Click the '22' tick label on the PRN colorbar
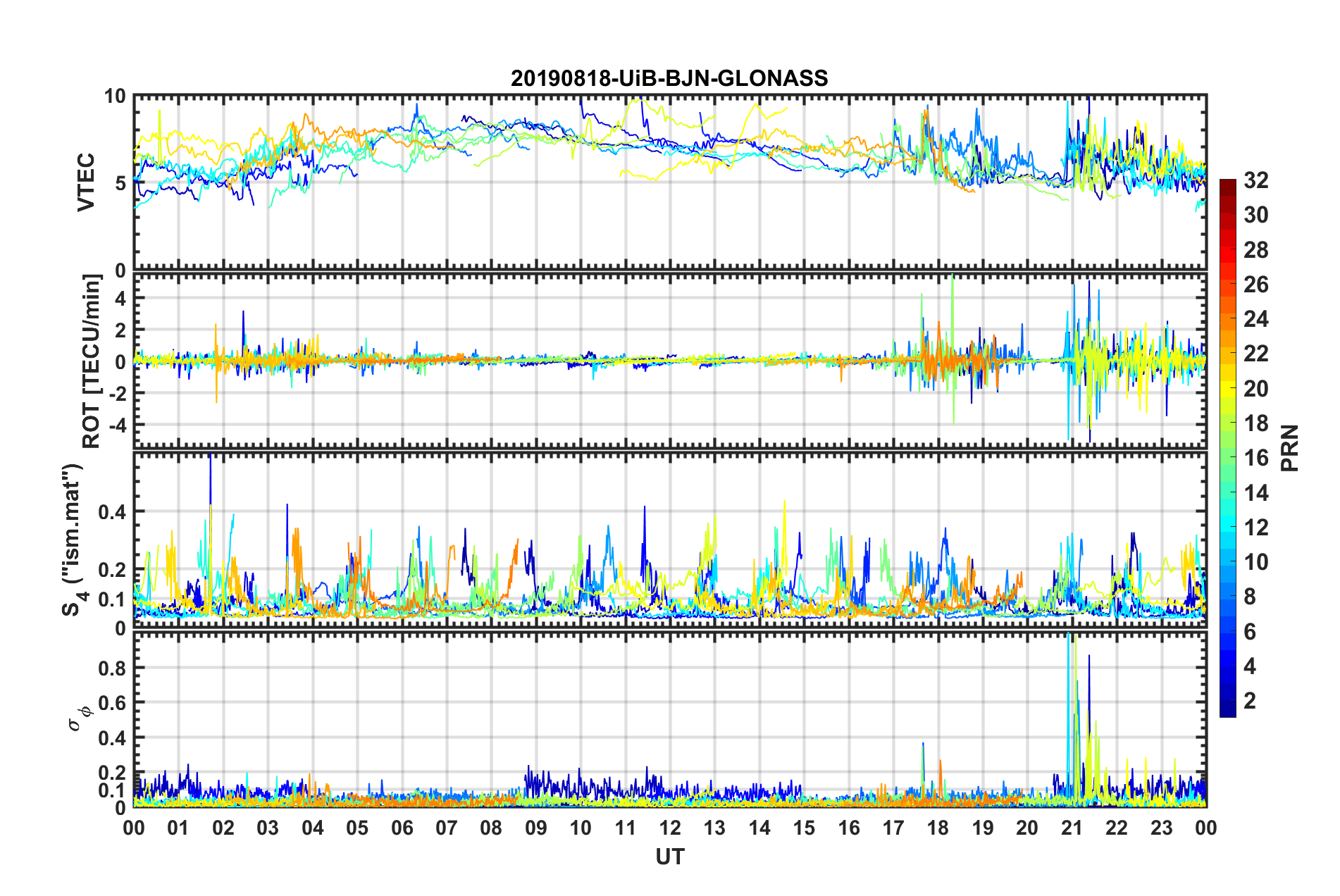This screenshot has width=1340, height=896. coord(1256,354)
